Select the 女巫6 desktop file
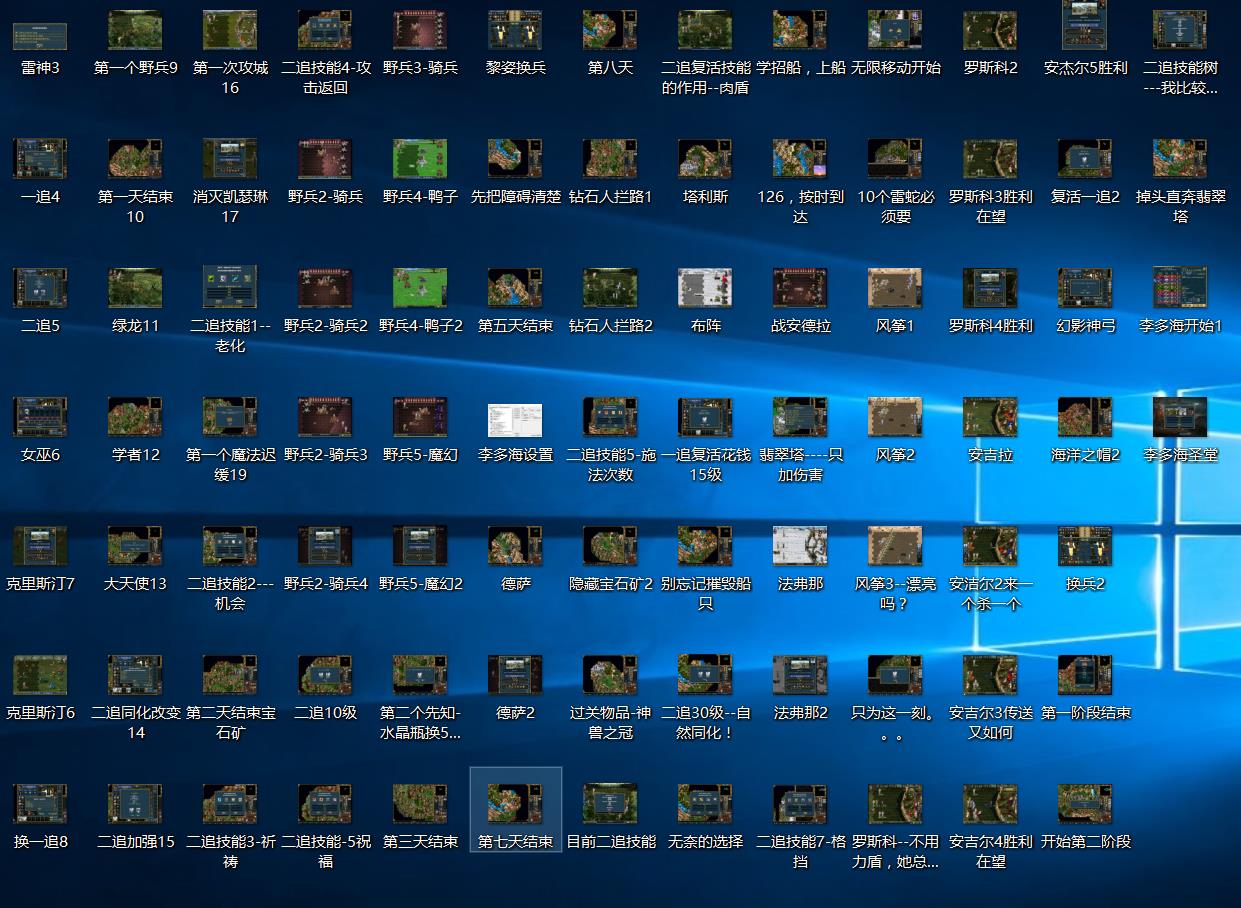 [x=40, y=418]
